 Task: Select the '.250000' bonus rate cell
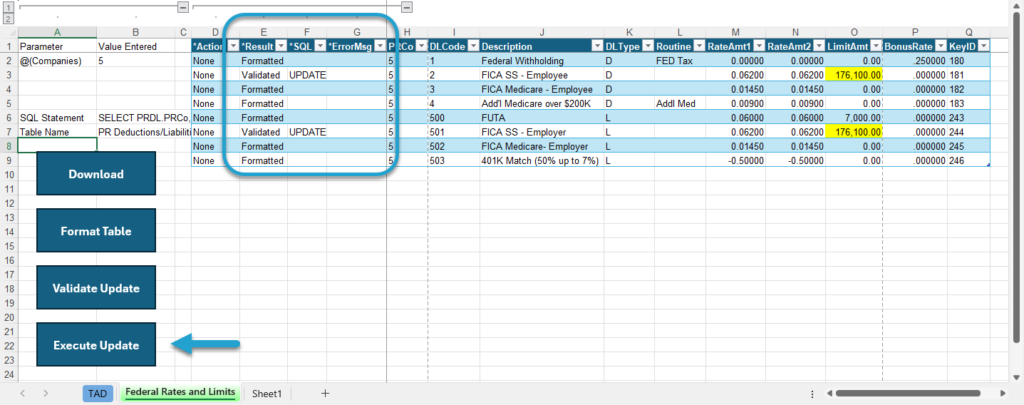(915, 61)
